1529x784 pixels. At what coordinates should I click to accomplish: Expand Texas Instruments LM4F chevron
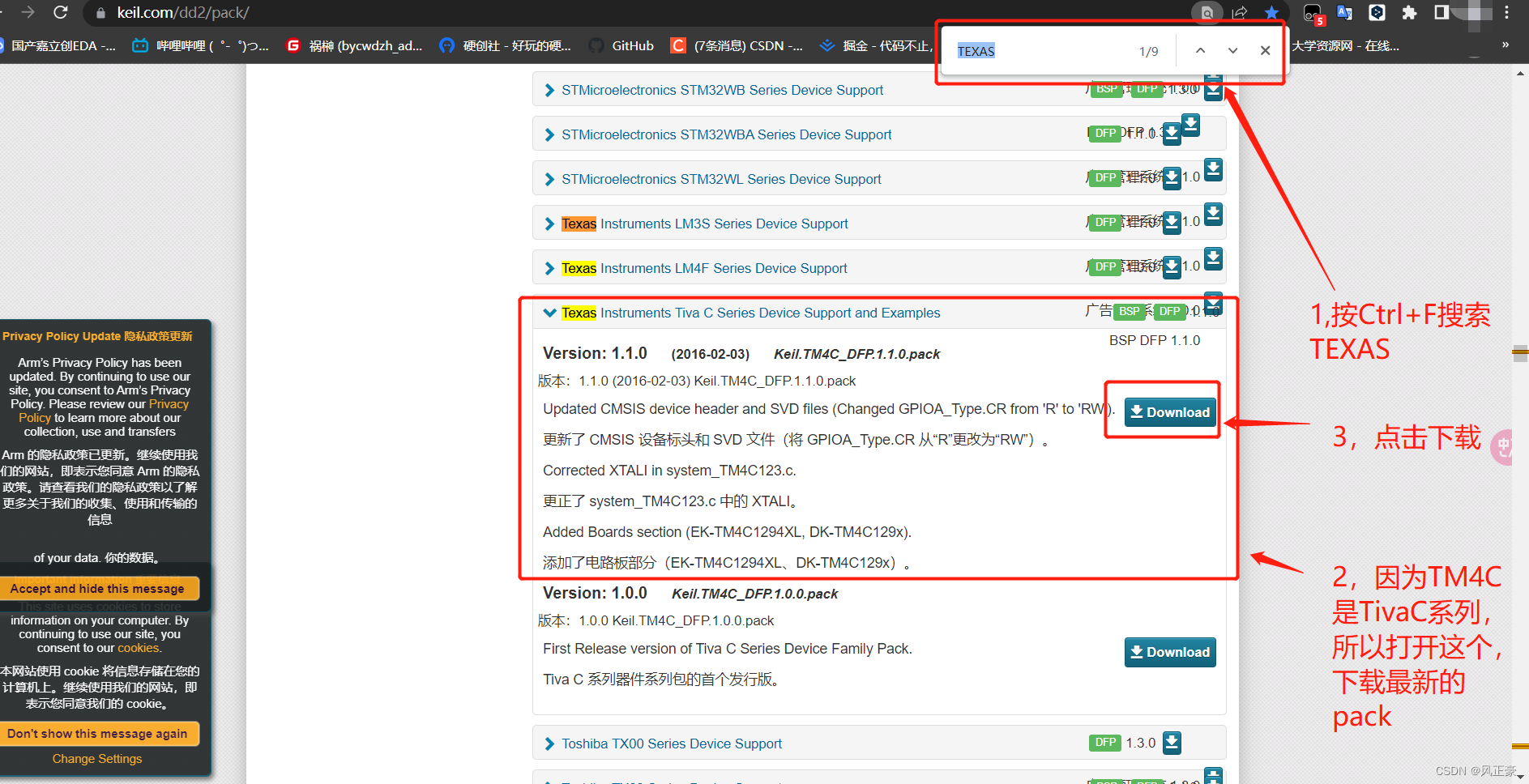(x=549, y=268)
